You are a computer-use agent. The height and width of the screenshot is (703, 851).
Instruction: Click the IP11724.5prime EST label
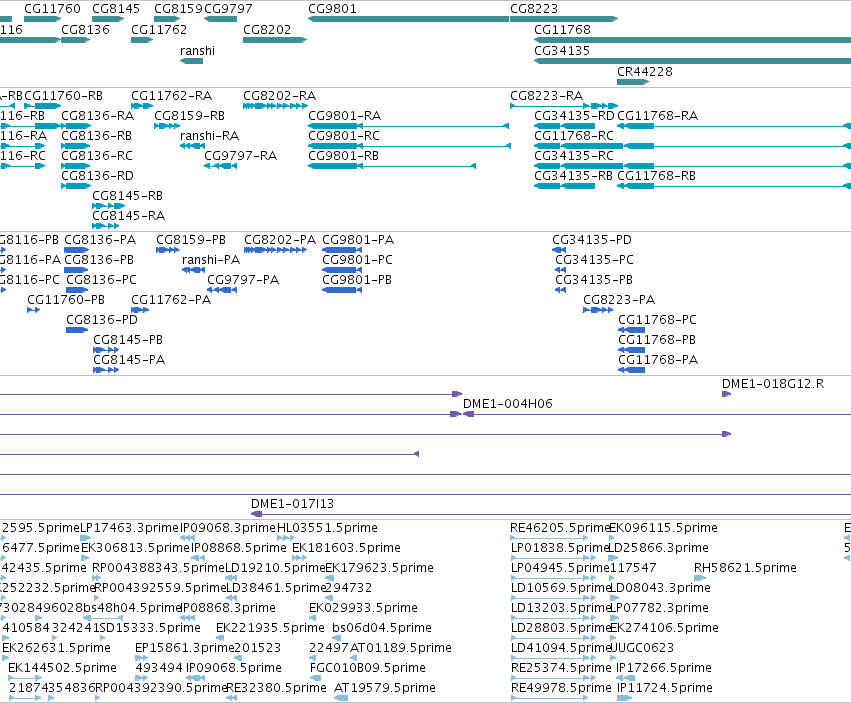665,688
